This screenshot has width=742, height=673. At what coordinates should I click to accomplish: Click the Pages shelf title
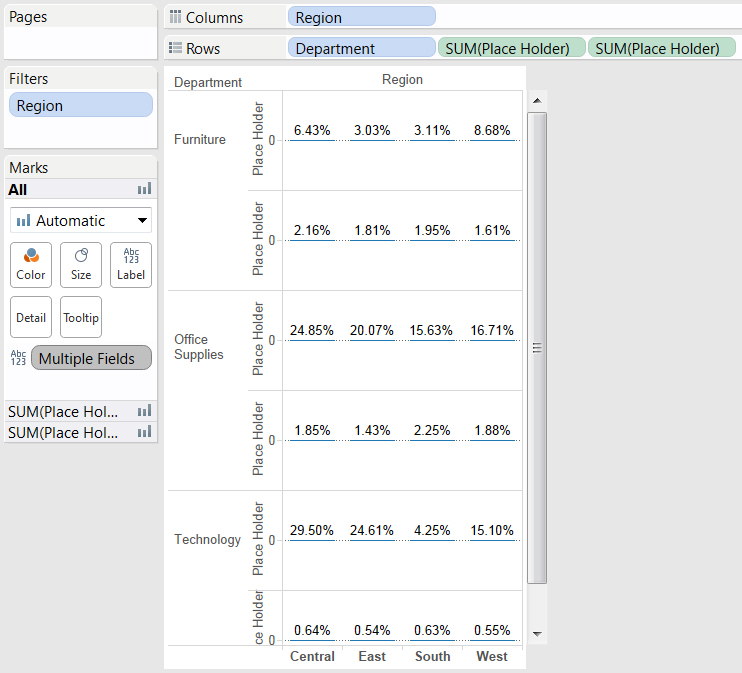28,17
